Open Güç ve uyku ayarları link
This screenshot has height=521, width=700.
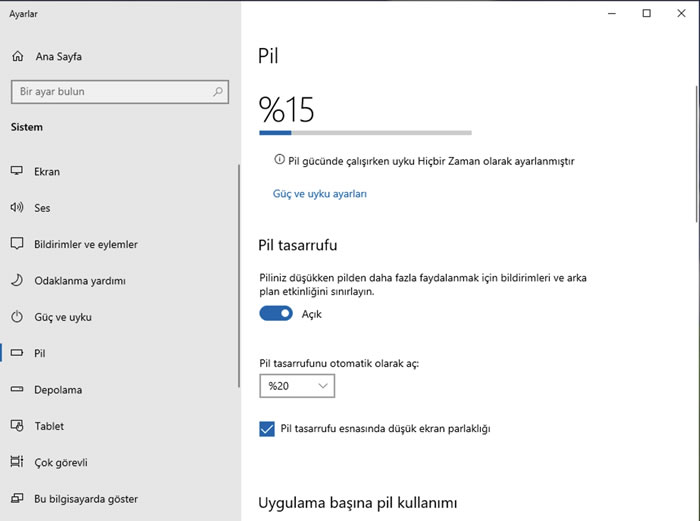[319, 194]
